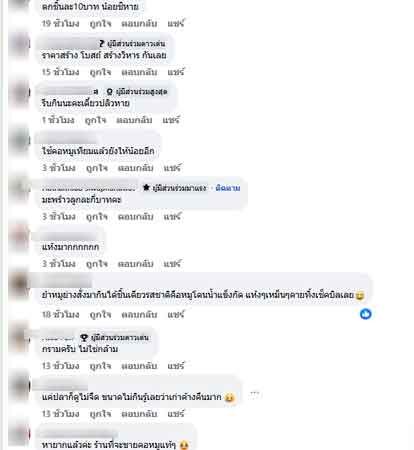Reply to the comment แค่ปลาก็ดูไม่จืด
The image size is (414, 450).
[x=139, y=414]
